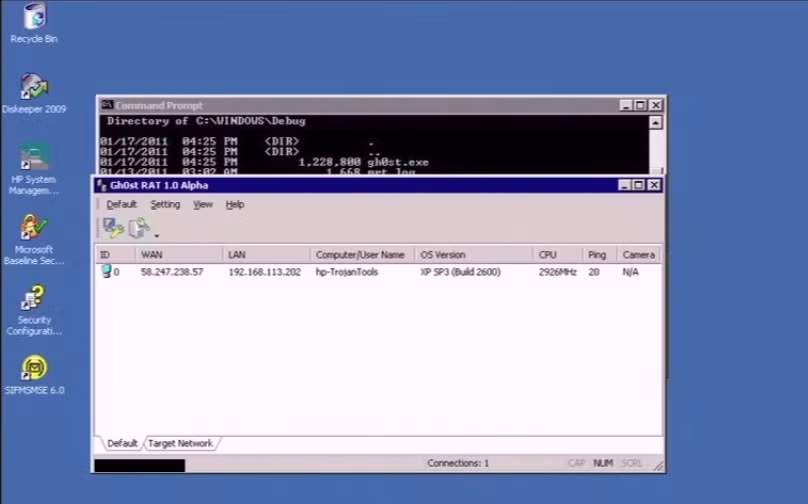Click the first Gh0st RAT toolbar icon
Screen dimensions: 808x504
coord(113,228)
